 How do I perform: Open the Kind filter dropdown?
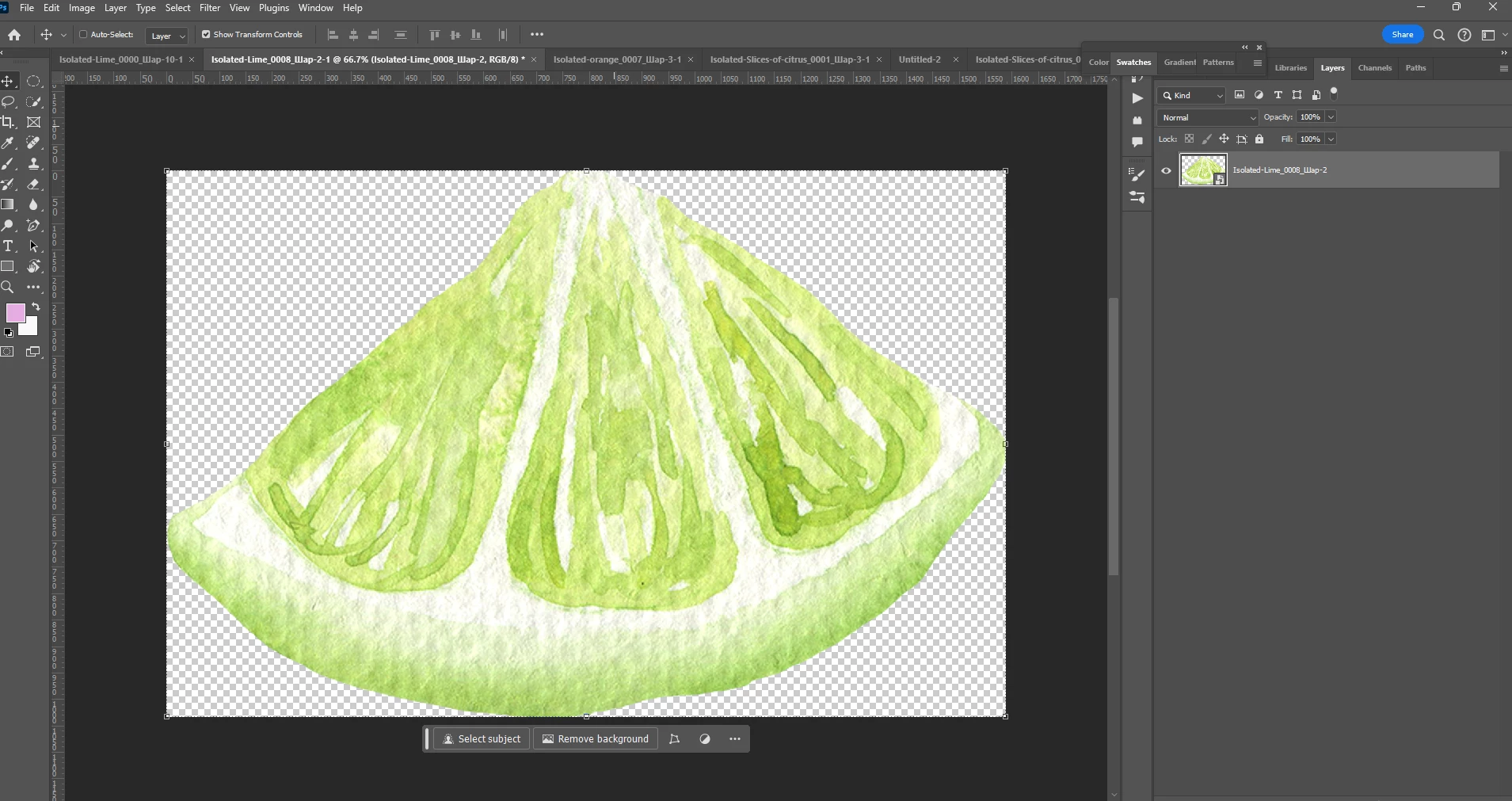[x=1191, y=96]
